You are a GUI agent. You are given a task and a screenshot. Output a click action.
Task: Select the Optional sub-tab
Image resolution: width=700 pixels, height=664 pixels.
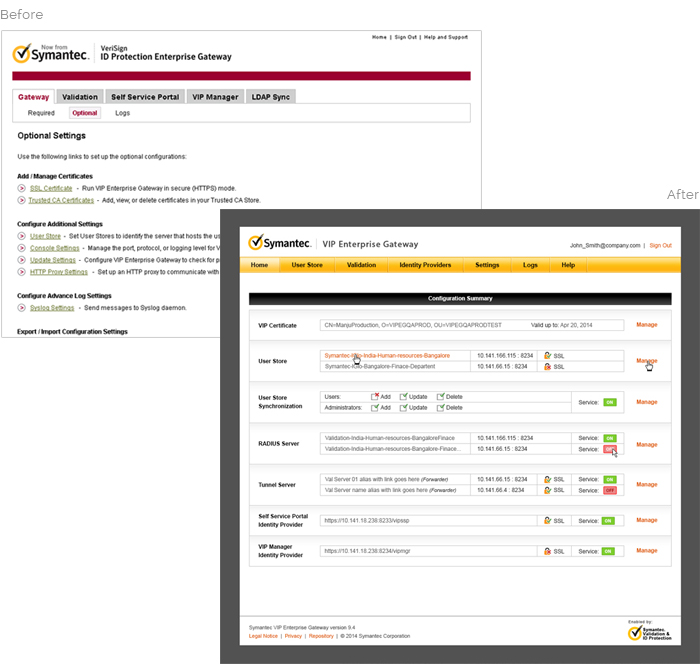(x=85, y=113)
